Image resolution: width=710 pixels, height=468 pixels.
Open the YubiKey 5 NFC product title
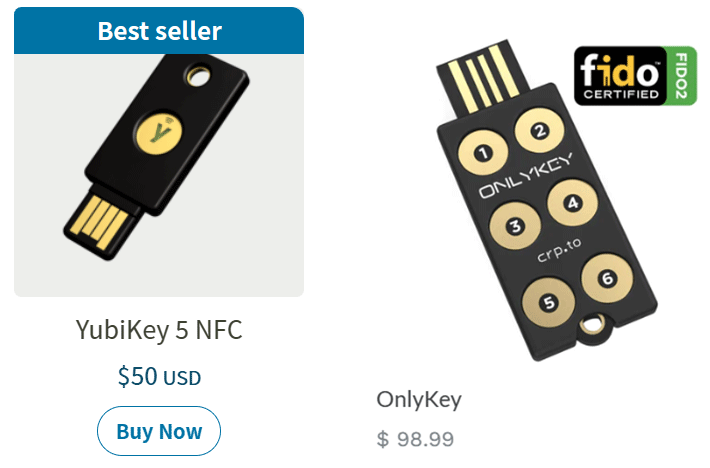pyautogui.click(x=159, y=330)
